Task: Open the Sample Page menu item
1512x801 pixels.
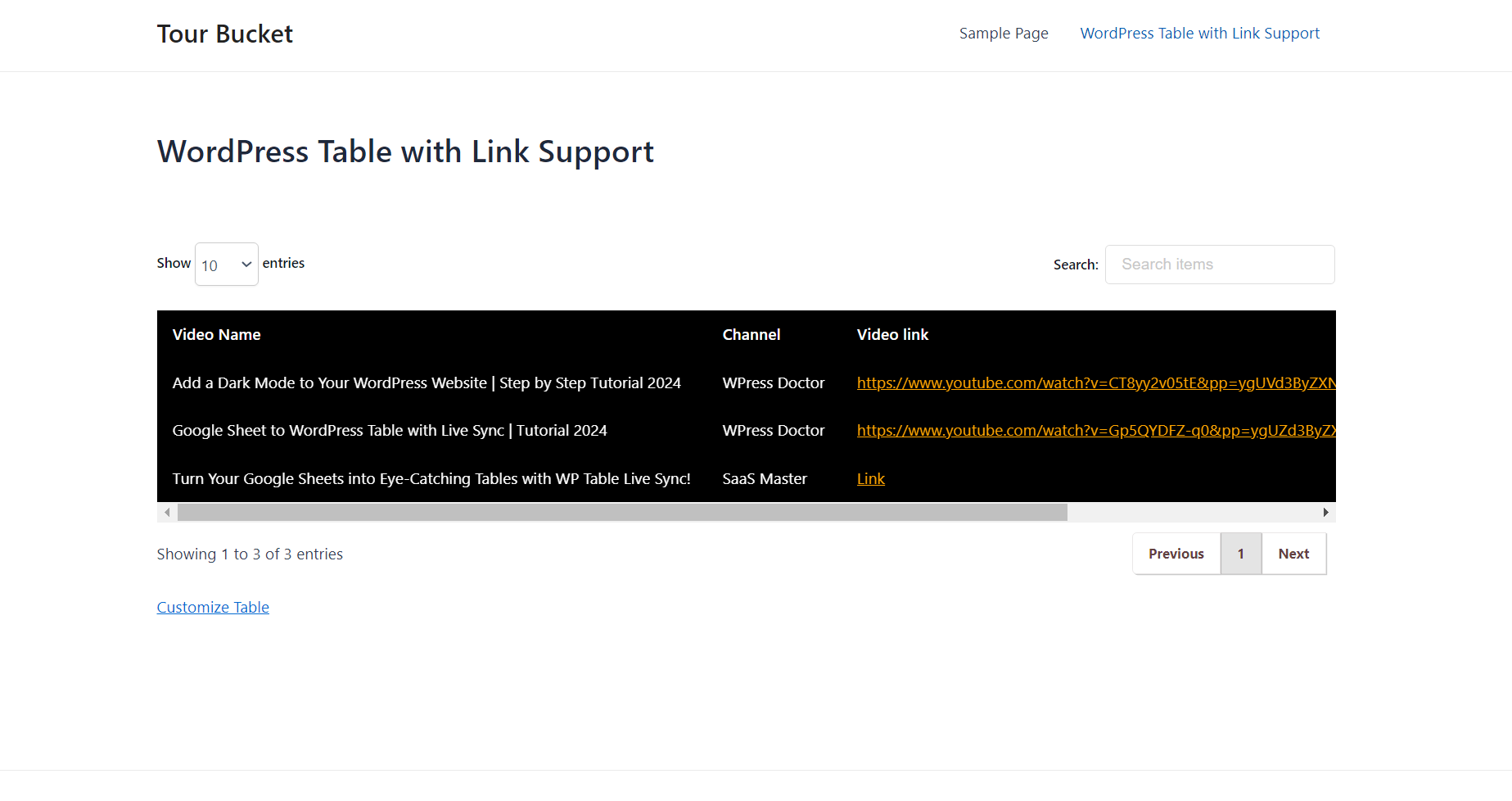Action: (x=1004, y=34)
